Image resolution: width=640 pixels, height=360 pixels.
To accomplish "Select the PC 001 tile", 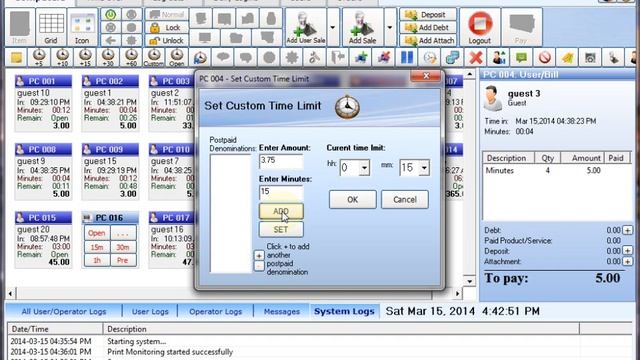I will point(43,104).
